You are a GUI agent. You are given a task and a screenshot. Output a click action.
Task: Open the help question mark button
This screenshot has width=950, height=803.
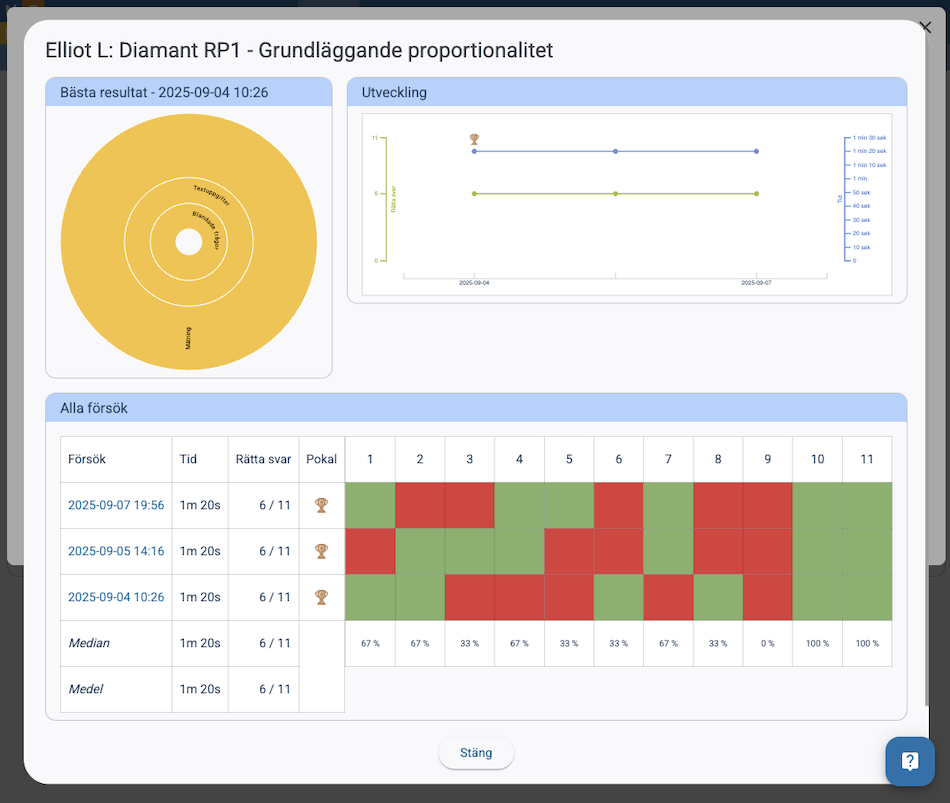click(909, 761)
